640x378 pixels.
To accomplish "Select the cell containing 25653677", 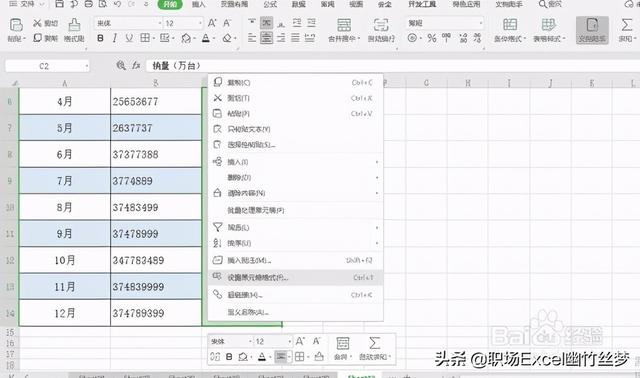I will click(156, 101).
